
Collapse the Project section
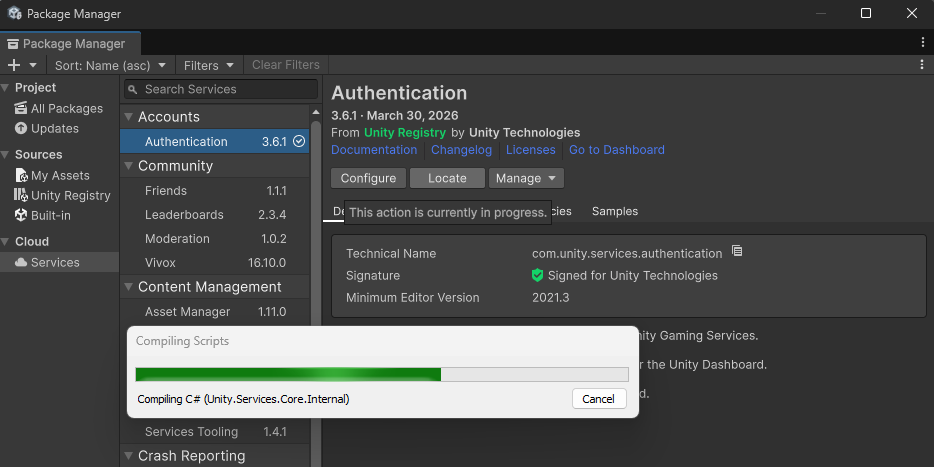click(x=5, y=88)
